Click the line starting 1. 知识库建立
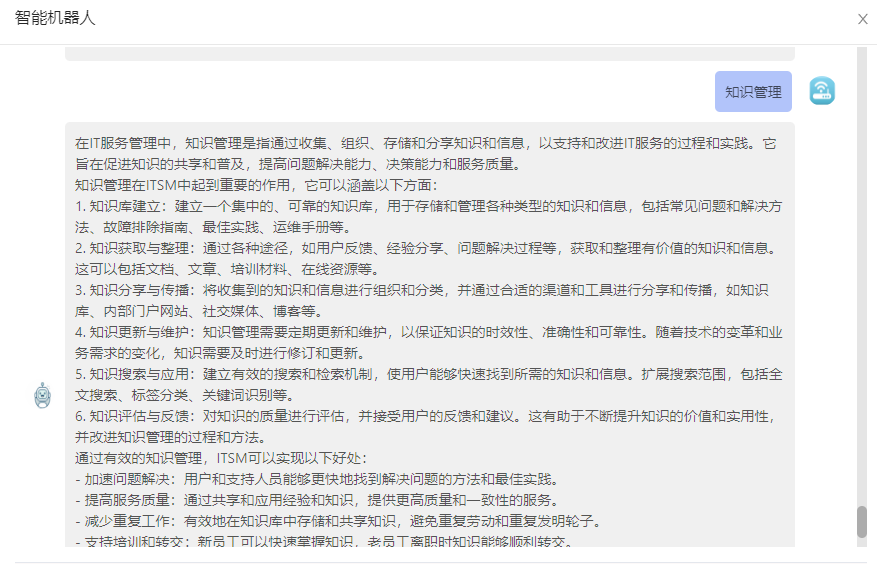877x564 pixels. tap(428, 206)
